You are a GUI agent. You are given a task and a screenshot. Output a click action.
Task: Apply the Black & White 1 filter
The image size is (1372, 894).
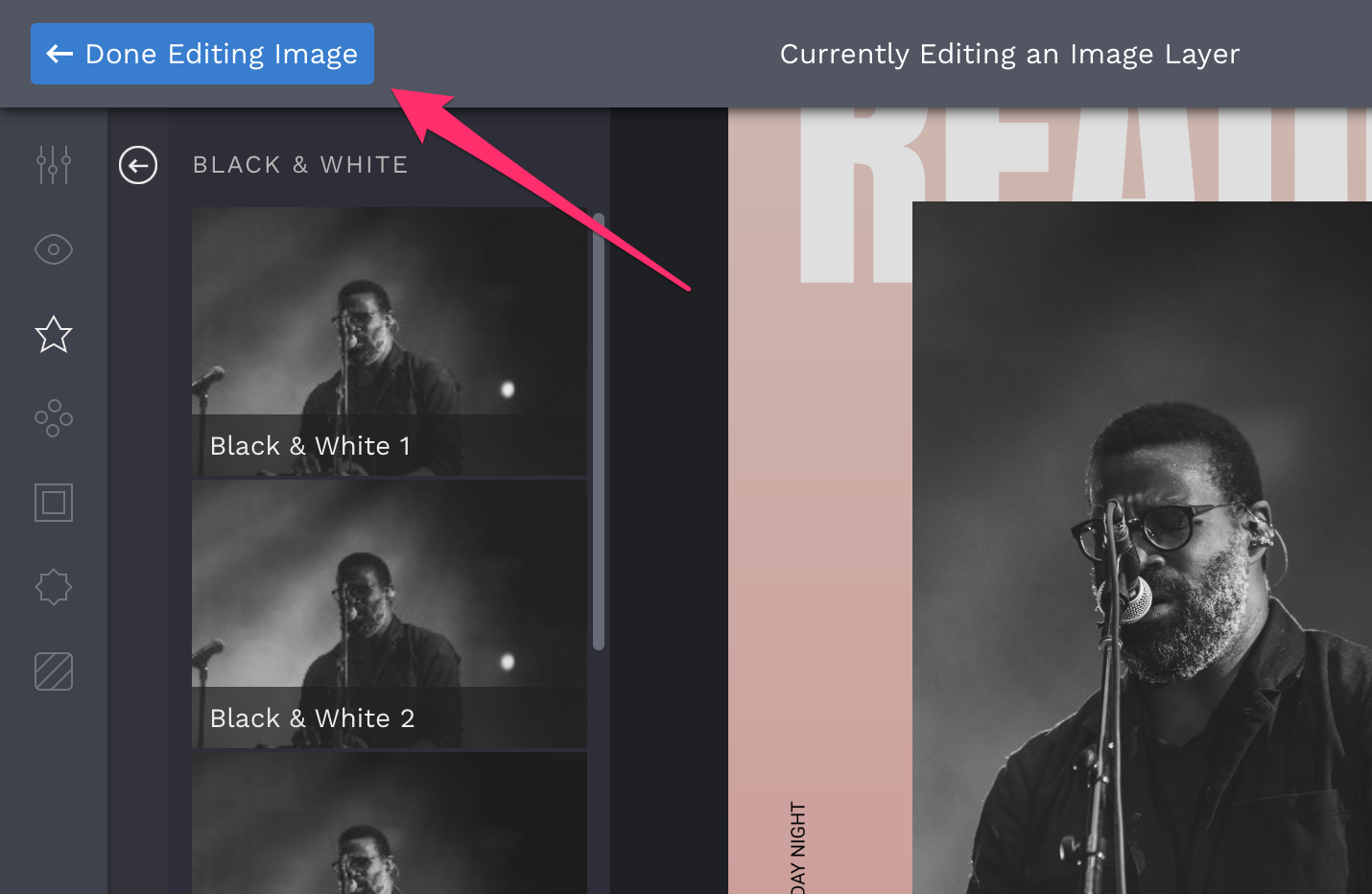click(390, 341)
